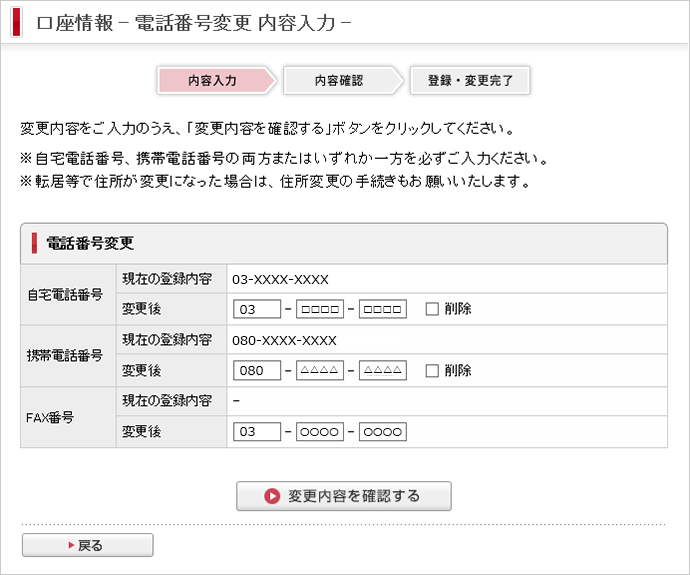
Task: Click the small red arrow on 戻る button
Action: tap(70, 545)
